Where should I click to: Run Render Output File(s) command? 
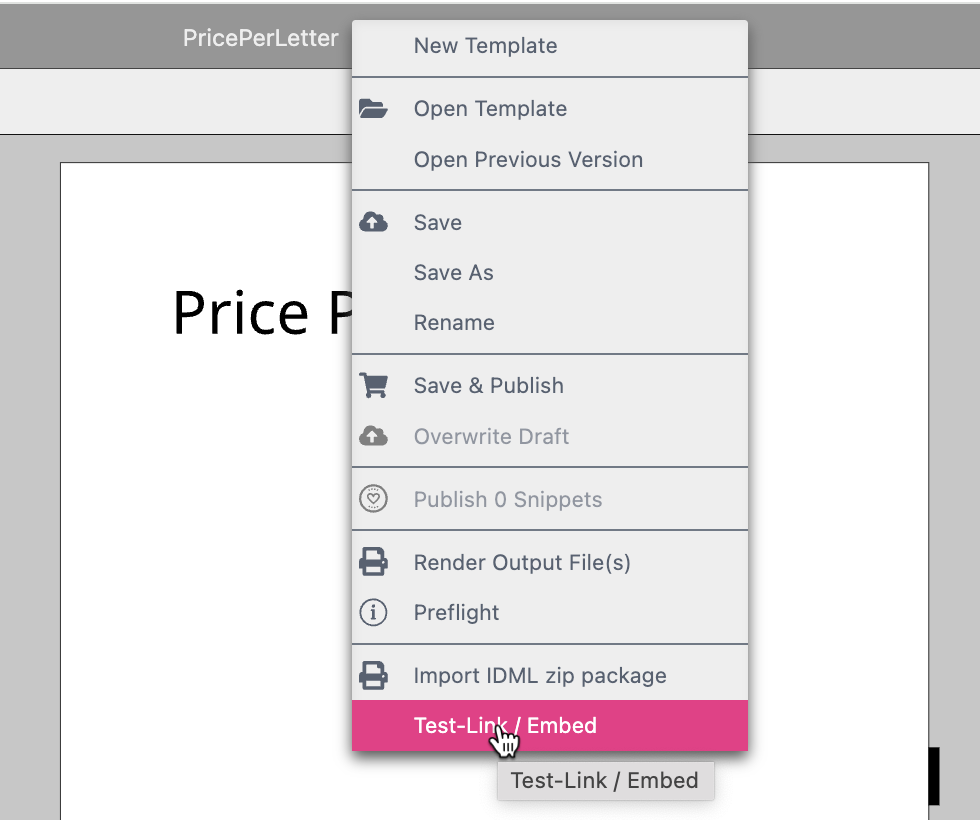pos(522,563)
